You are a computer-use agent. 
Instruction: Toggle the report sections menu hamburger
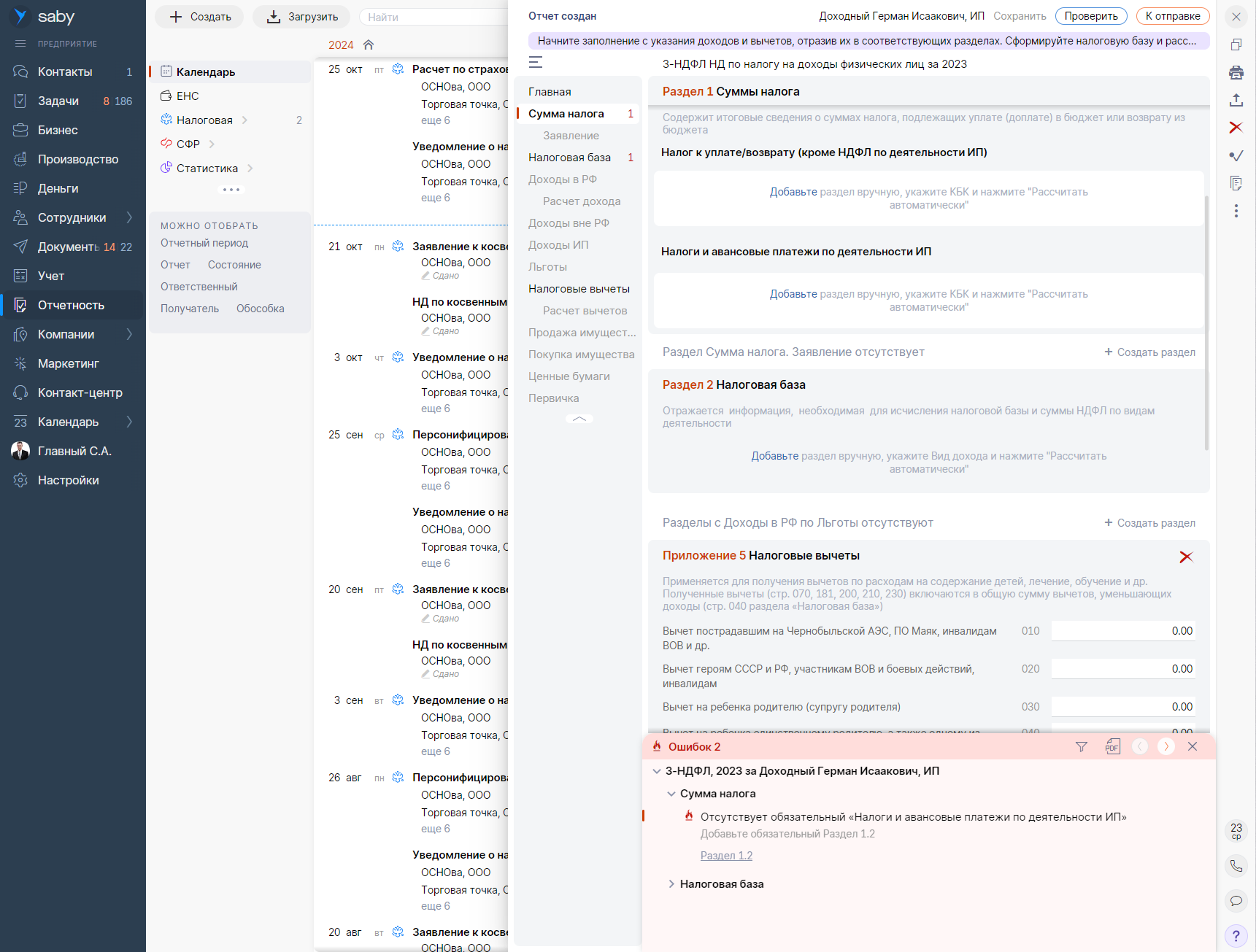[x=536, y=63]
